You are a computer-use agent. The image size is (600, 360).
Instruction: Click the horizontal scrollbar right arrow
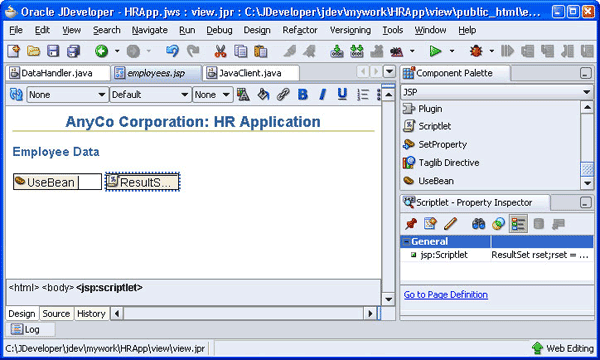370,314
